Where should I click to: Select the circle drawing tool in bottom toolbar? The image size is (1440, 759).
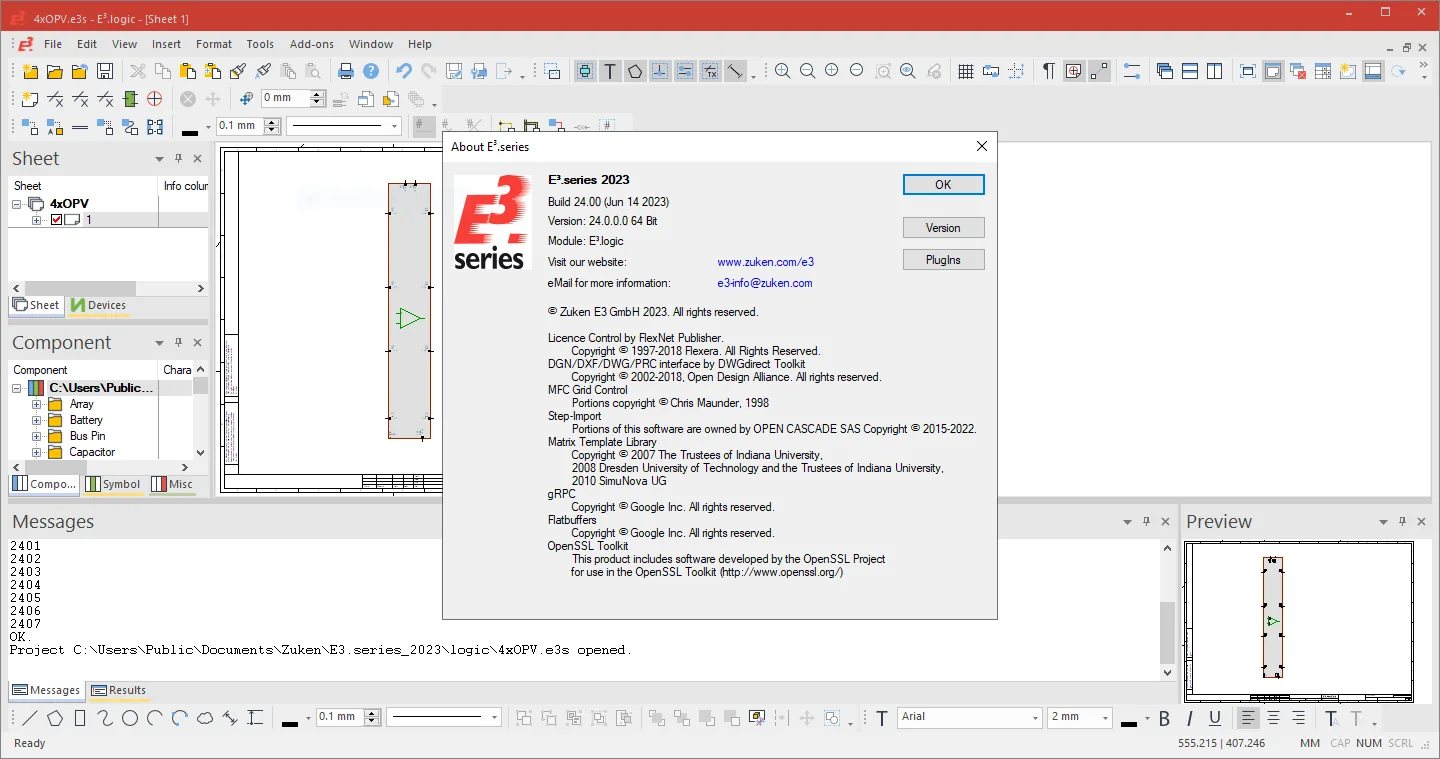click(x=130, y=718)
